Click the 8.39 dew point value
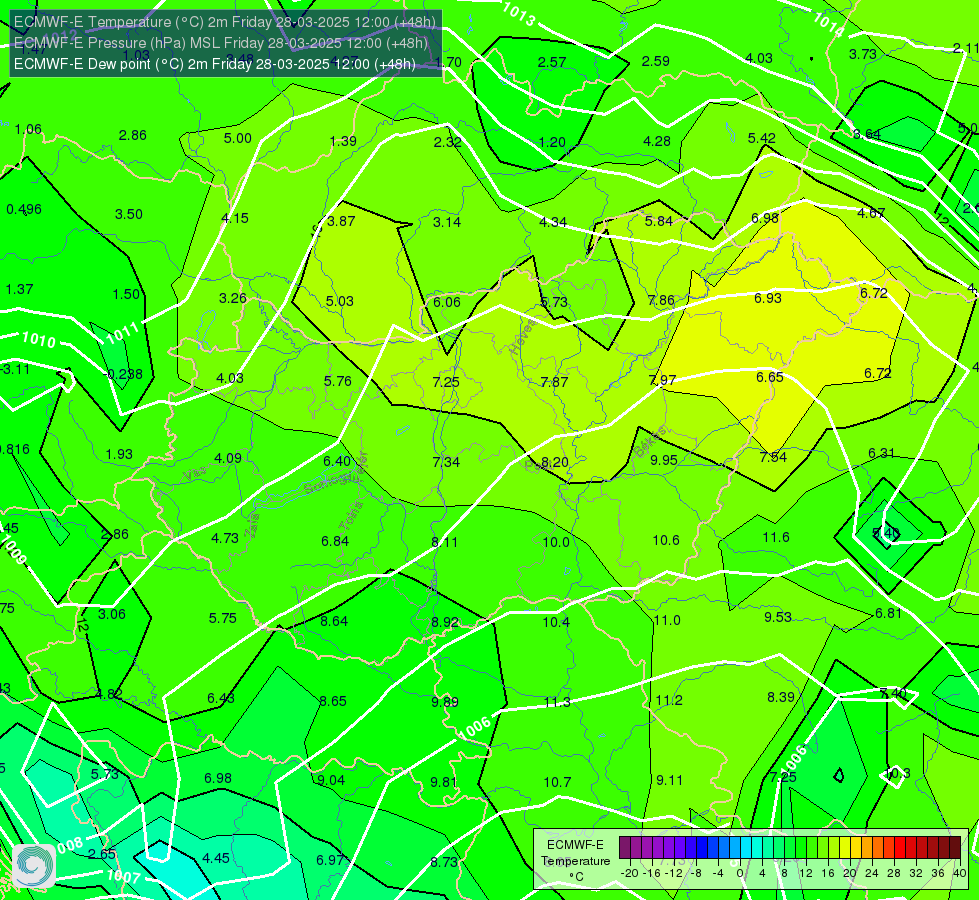This screenshot has width=979, height=900. coord(780,697)
